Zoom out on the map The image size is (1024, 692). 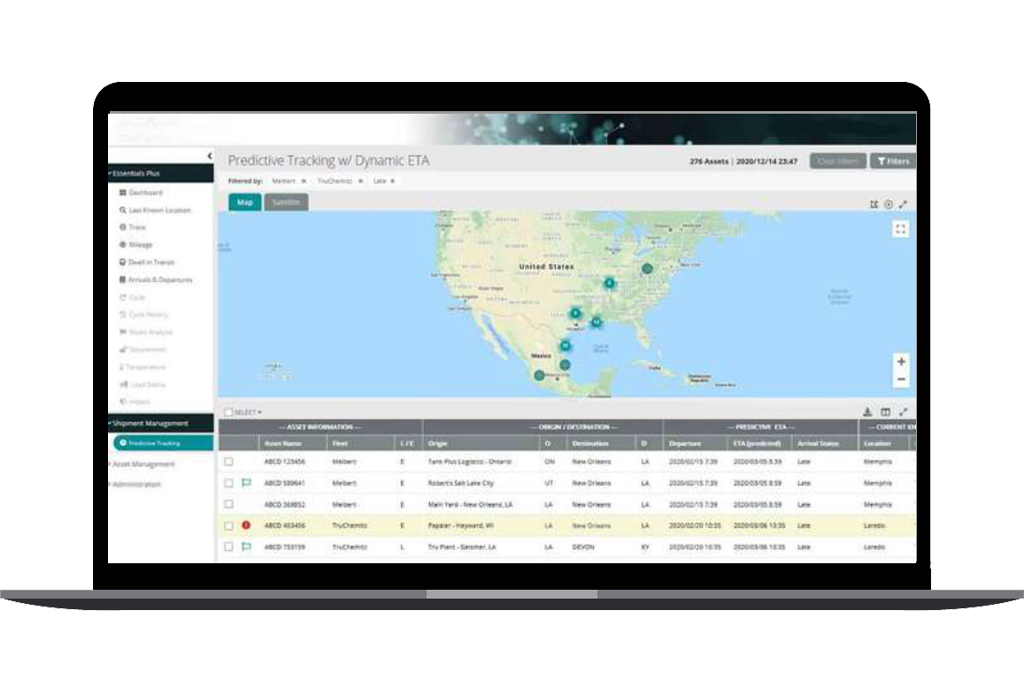click(x=901, y=380)
